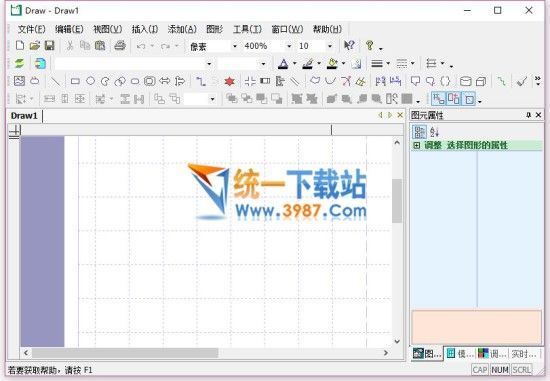Open the 400% zoom dropdown

(289, 46)
